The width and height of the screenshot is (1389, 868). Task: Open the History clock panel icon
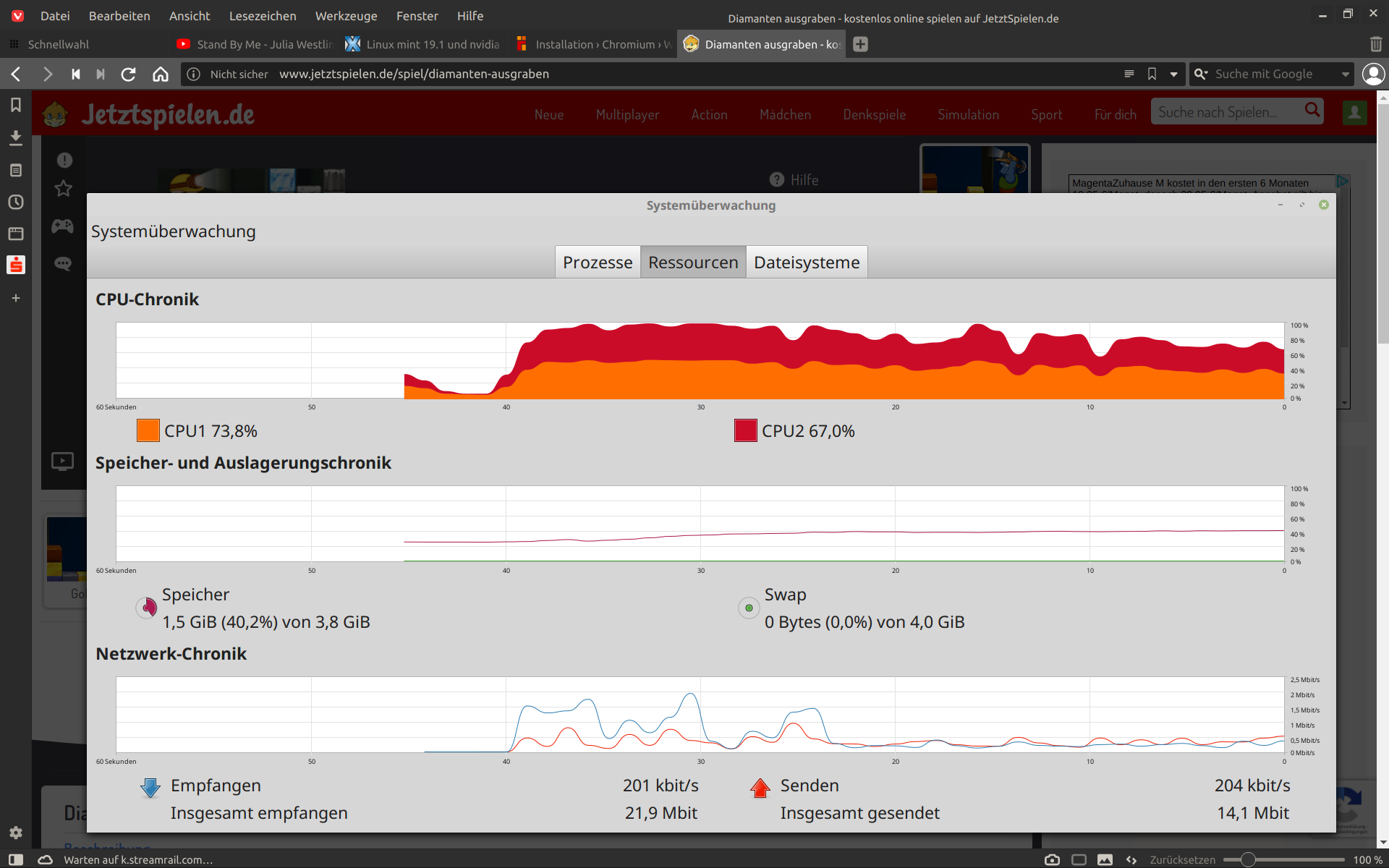[x=15, y=202]
